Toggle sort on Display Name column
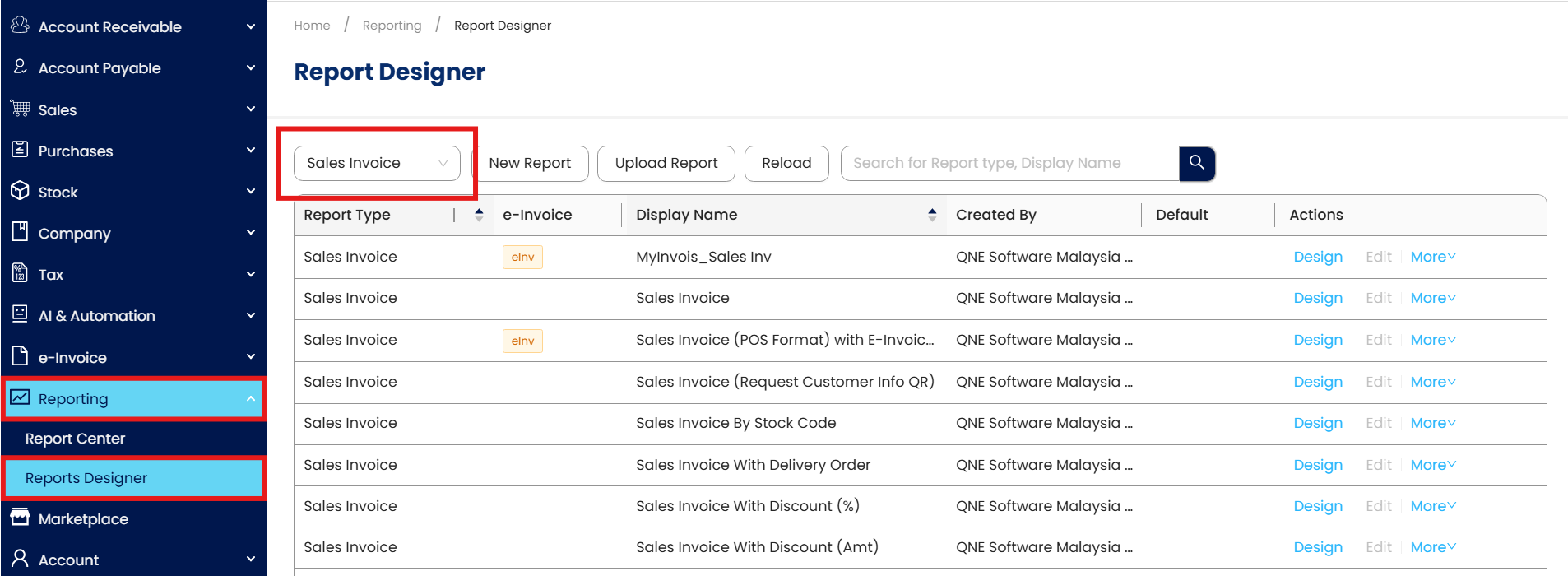This screenshot has width=1568, height=576. tap(931, 215)
